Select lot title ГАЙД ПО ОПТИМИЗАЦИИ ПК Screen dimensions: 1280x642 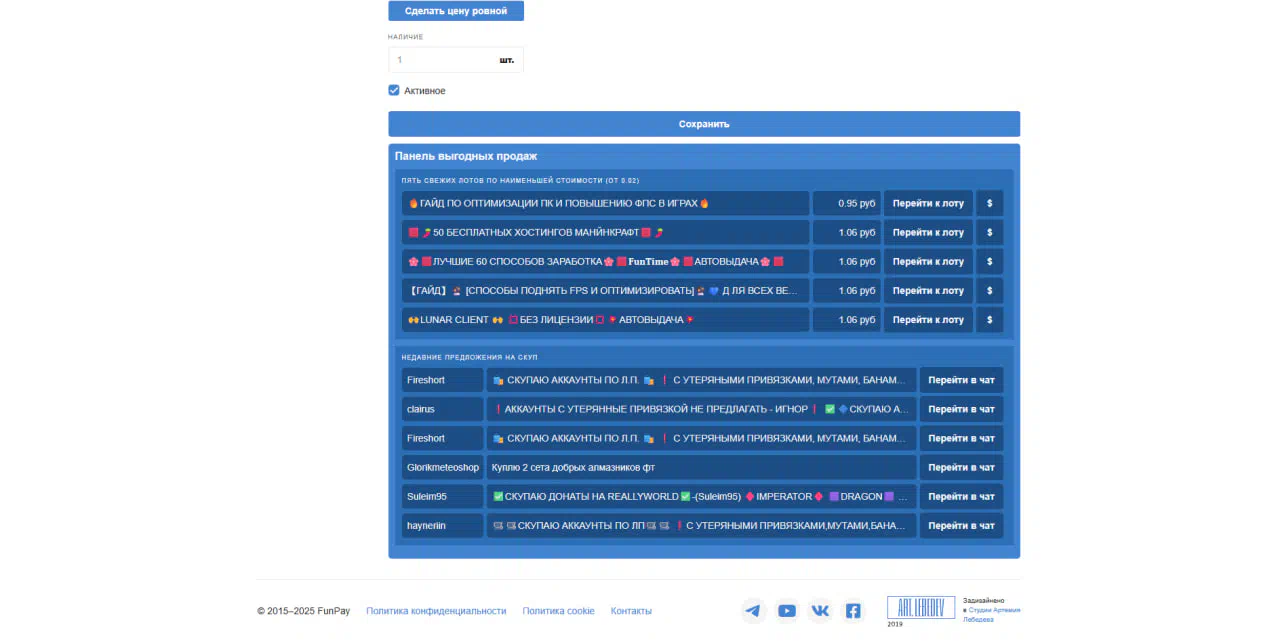606,203
